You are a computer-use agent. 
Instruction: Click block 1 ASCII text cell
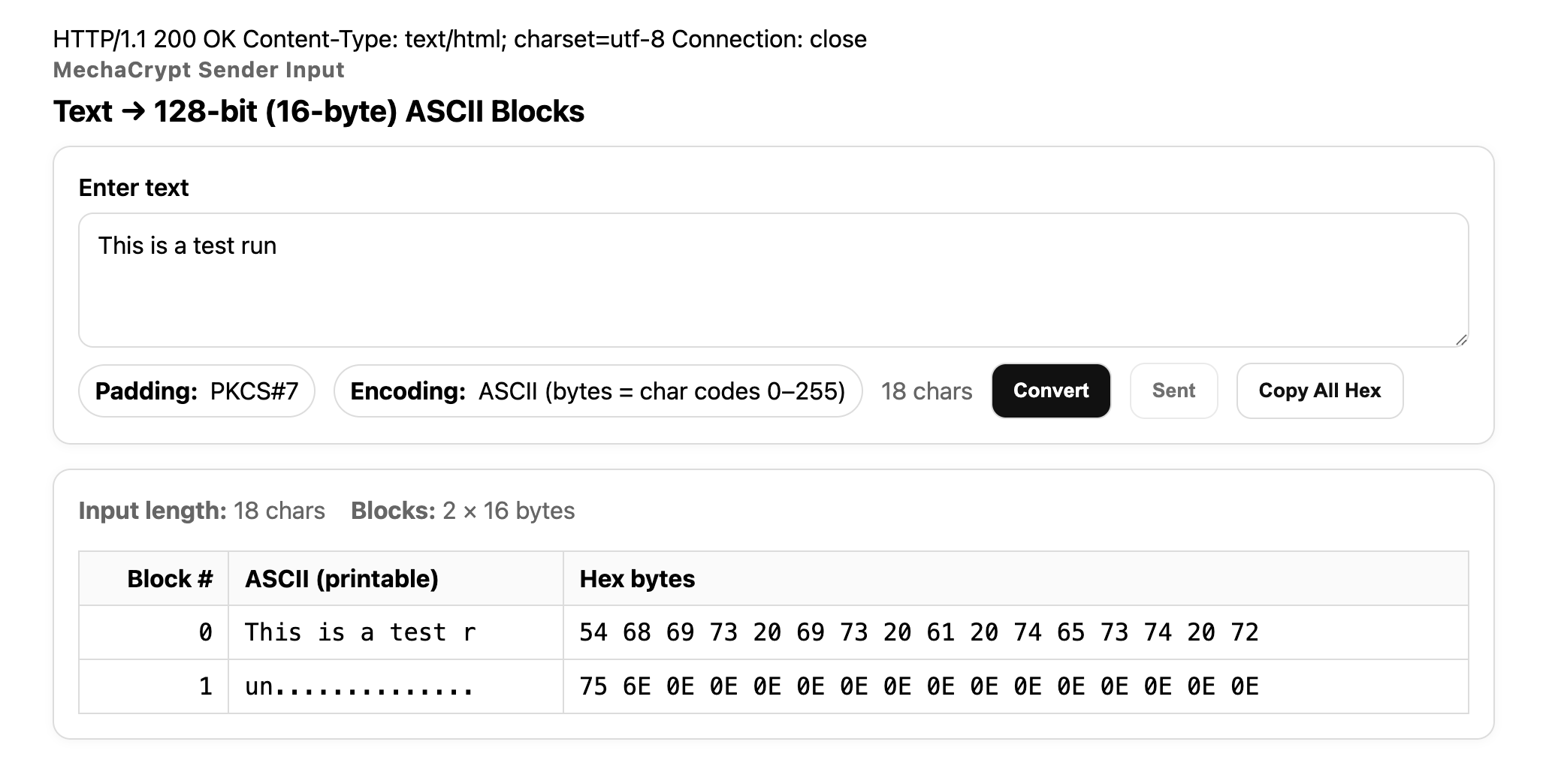tap(359, 686)
